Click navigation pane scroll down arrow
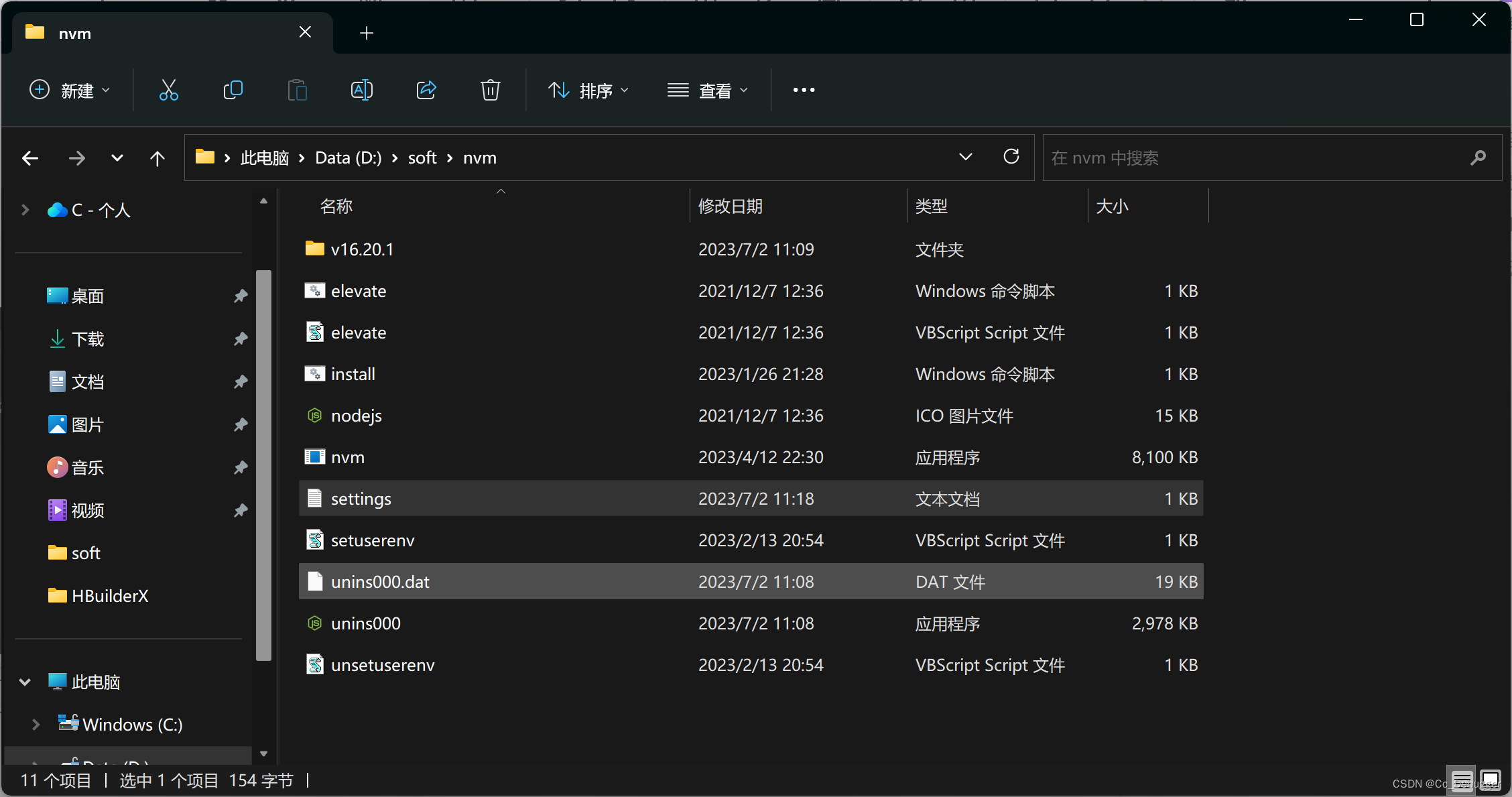Viewport: 1512px width, 797px height. pos(263,754)
